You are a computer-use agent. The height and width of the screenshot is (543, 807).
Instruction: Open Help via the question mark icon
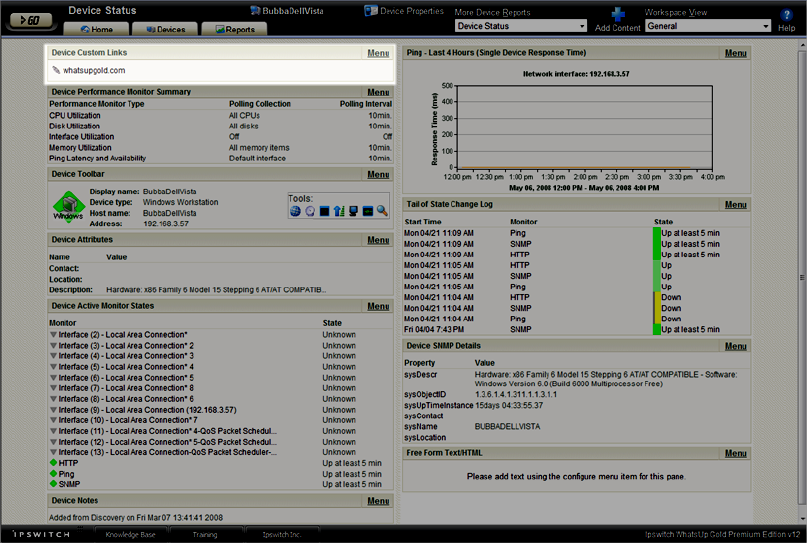(787, 14)
